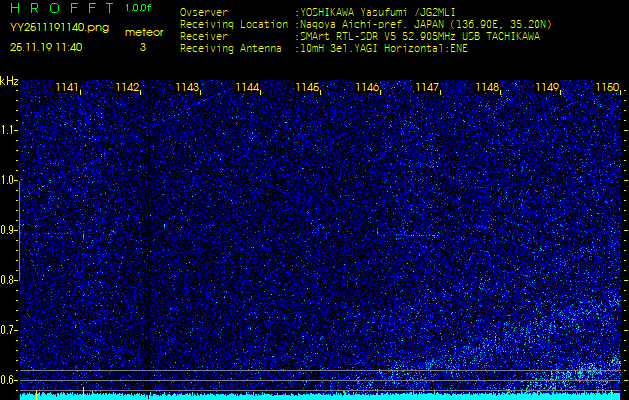Click the 1145 time marker

(307, 88)
